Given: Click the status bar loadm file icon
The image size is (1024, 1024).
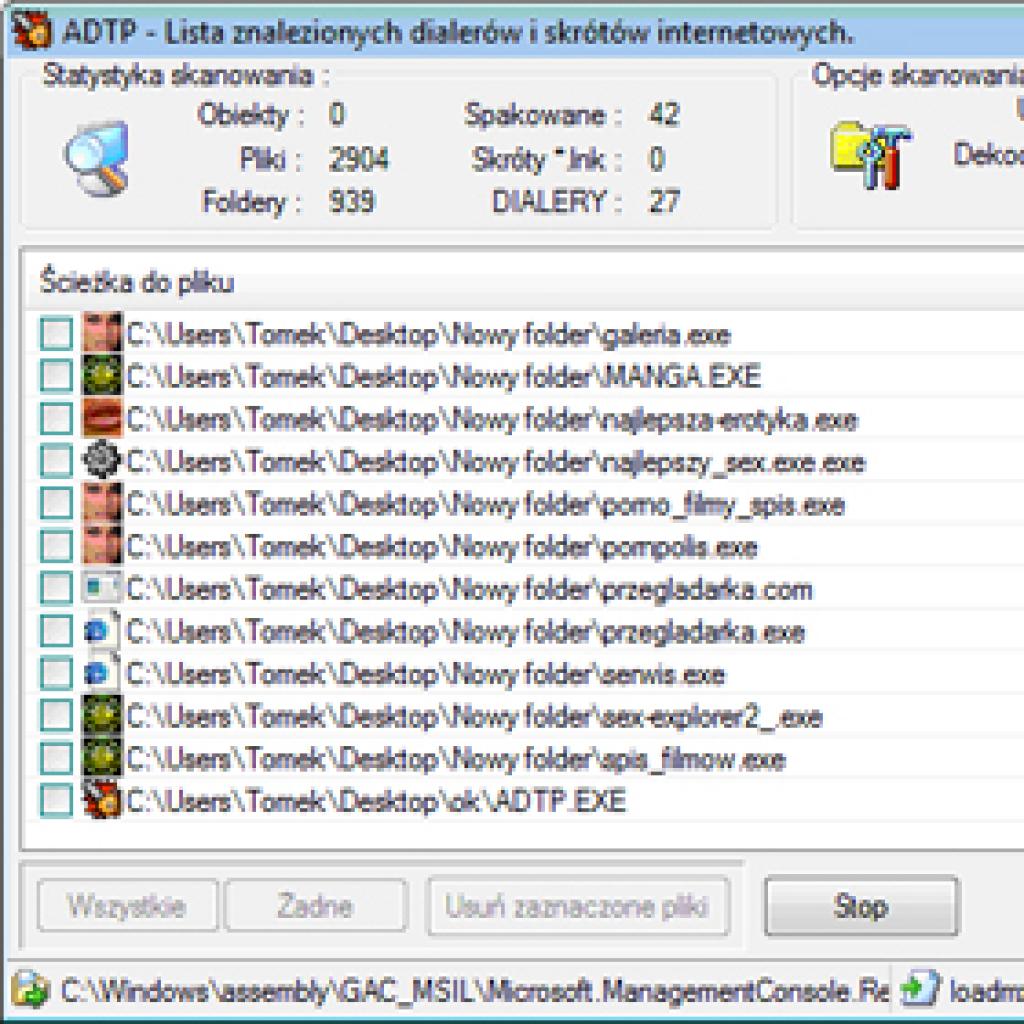Looking at the screenshot, I should (921, 989).
